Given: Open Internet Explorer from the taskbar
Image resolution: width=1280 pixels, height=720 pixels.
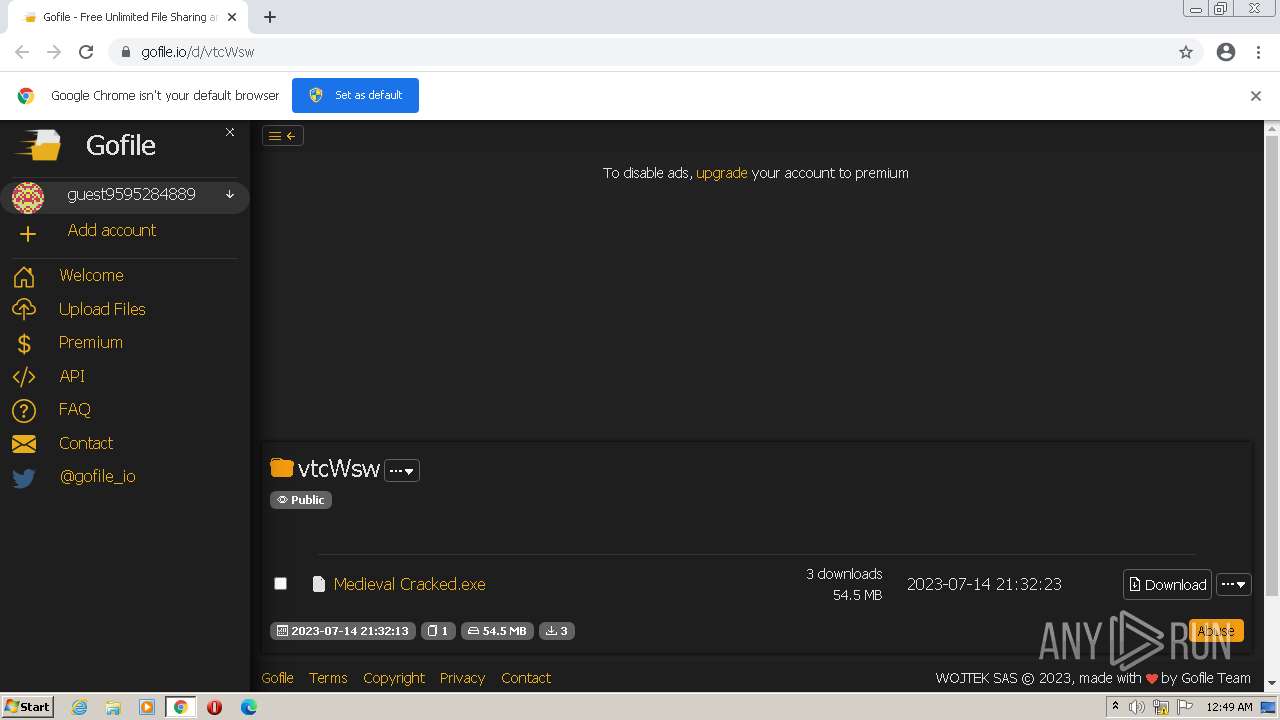Looking at the screenshot, I should (80, 707).
